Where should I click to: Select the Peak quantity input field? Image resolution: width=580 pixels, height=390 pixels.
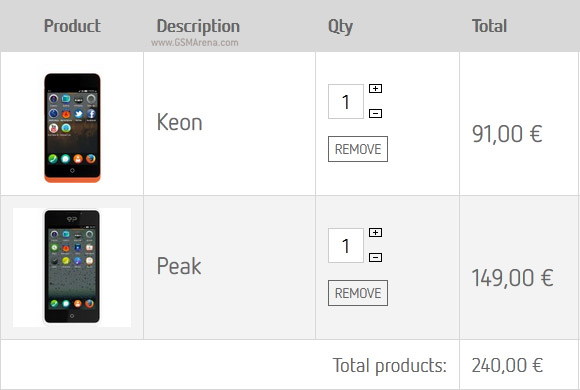(x=346, y=245)
